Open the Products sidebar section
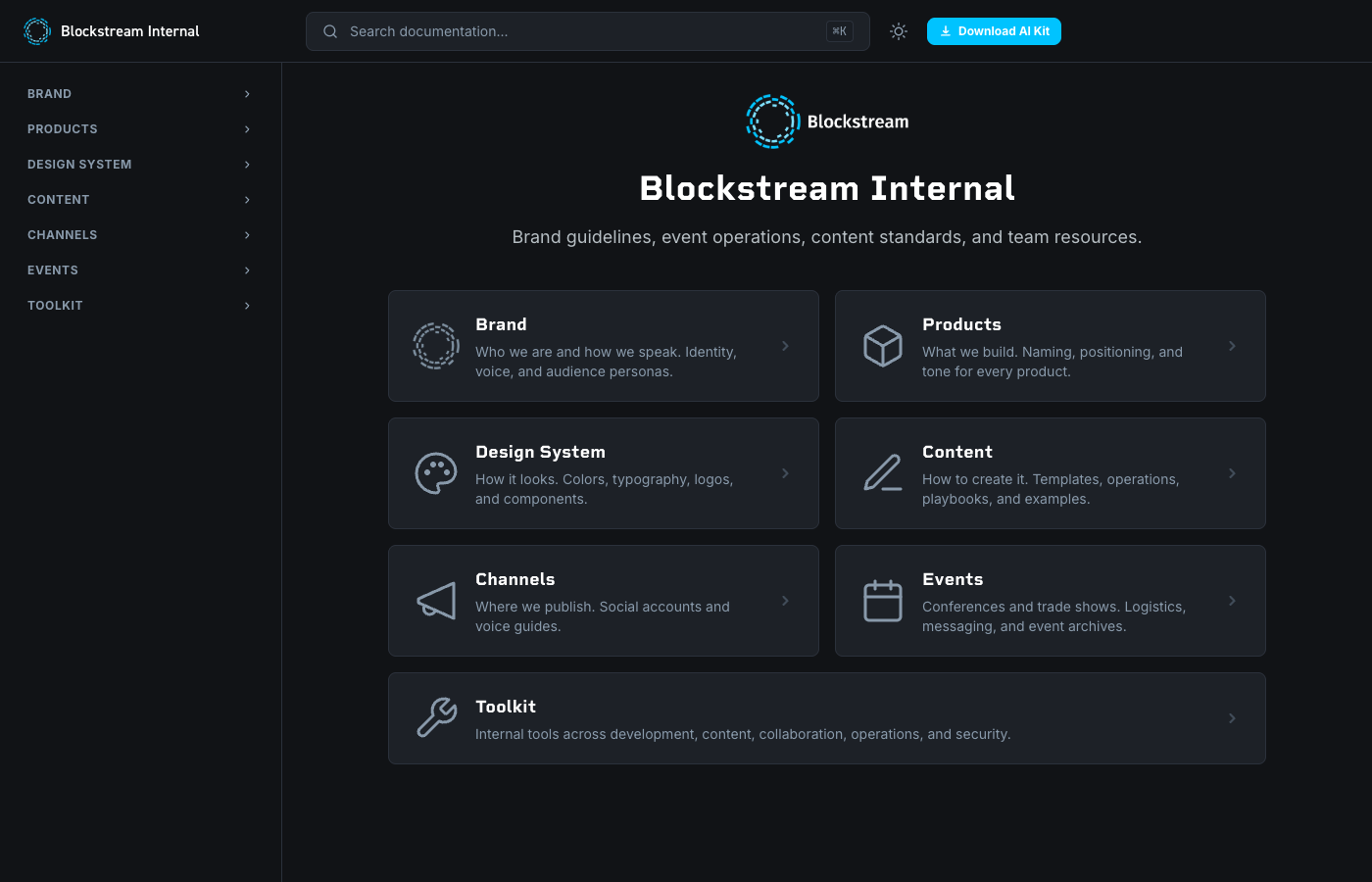This screenshot has width=1372, height=882. tap(140, 129)
